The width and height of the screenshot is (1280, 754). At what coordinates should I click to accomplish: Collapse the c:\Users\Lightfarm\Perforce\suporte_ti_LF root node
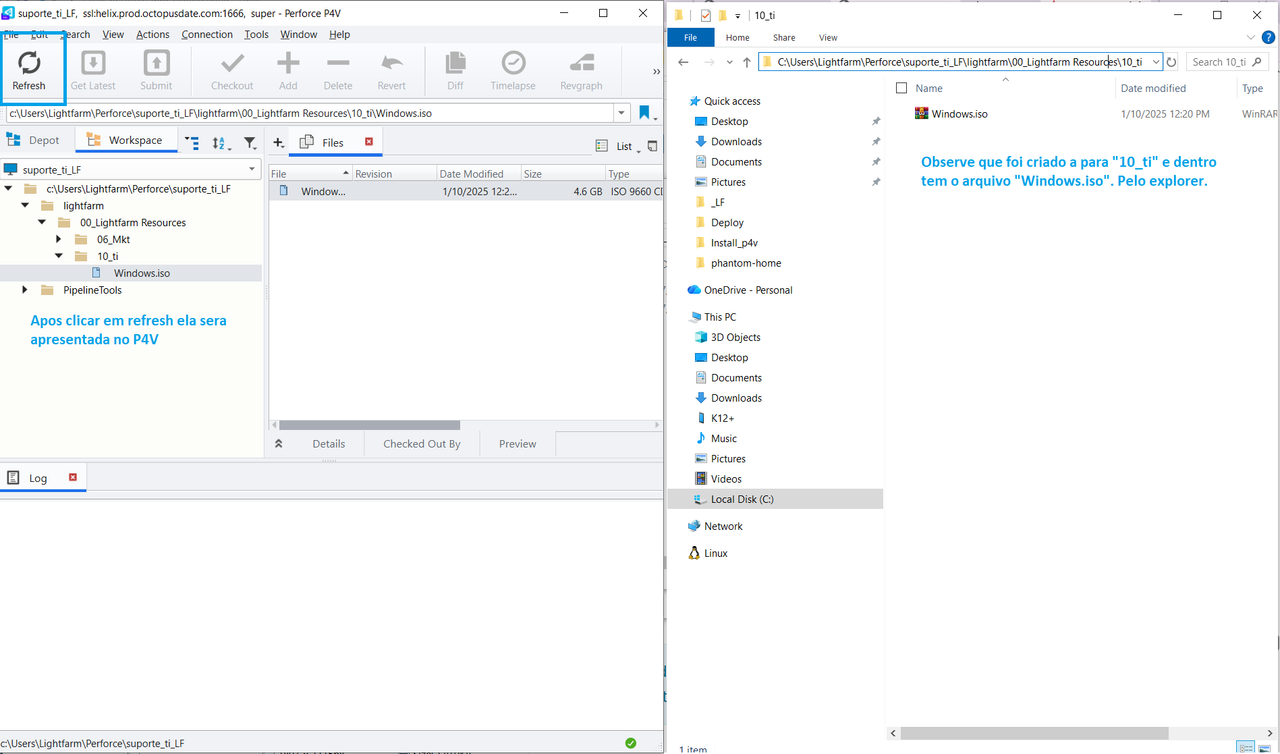point(9,189)
